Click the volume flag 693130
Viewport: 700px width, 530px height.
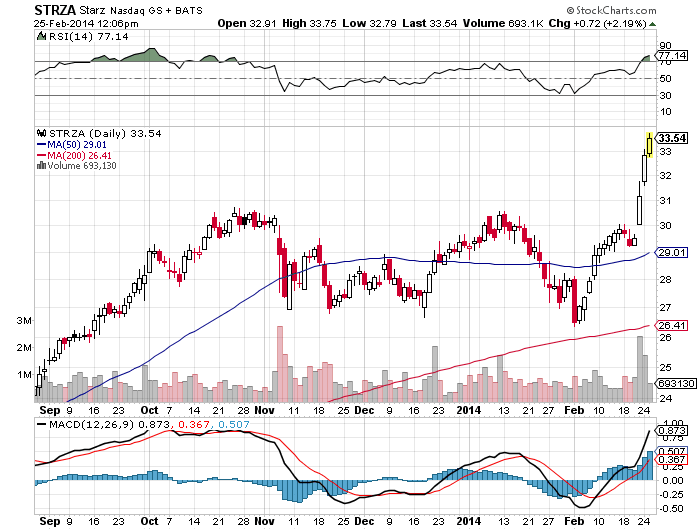click(x=675, y=384)
